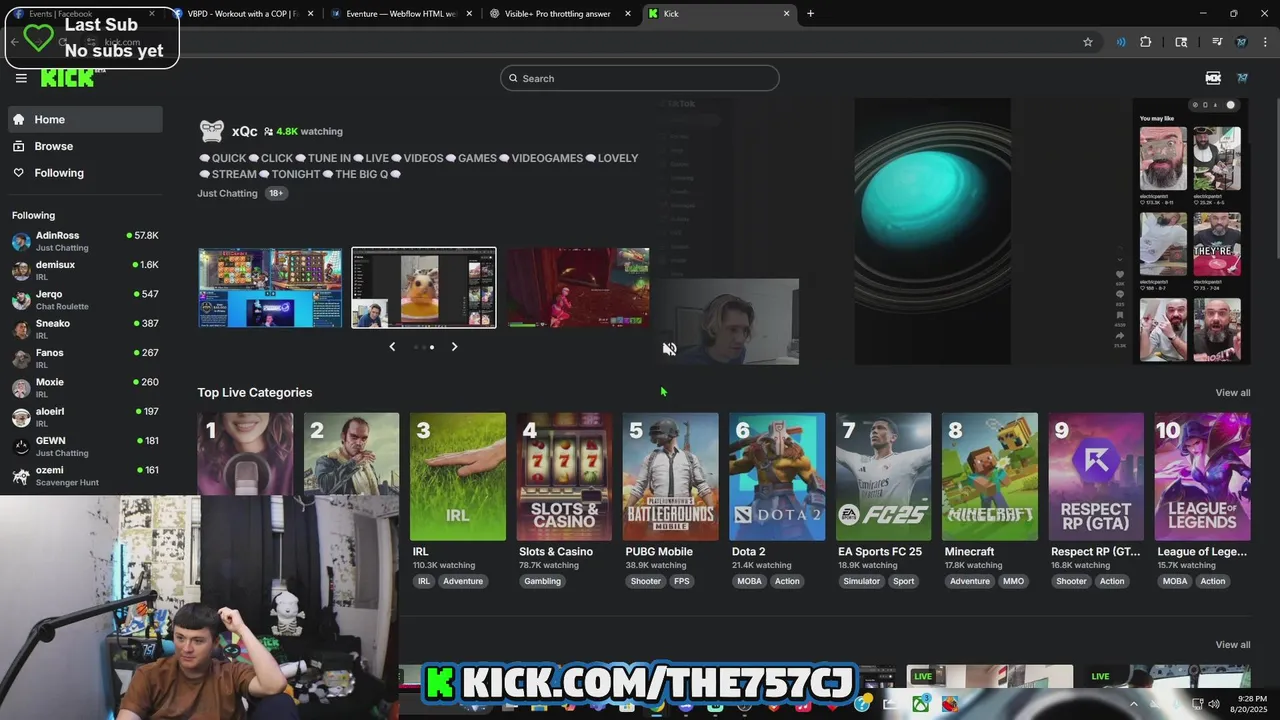
Task: Open Sneako channel avatar in sidebar
Action: pyautogui.click(x=21, y=329)
